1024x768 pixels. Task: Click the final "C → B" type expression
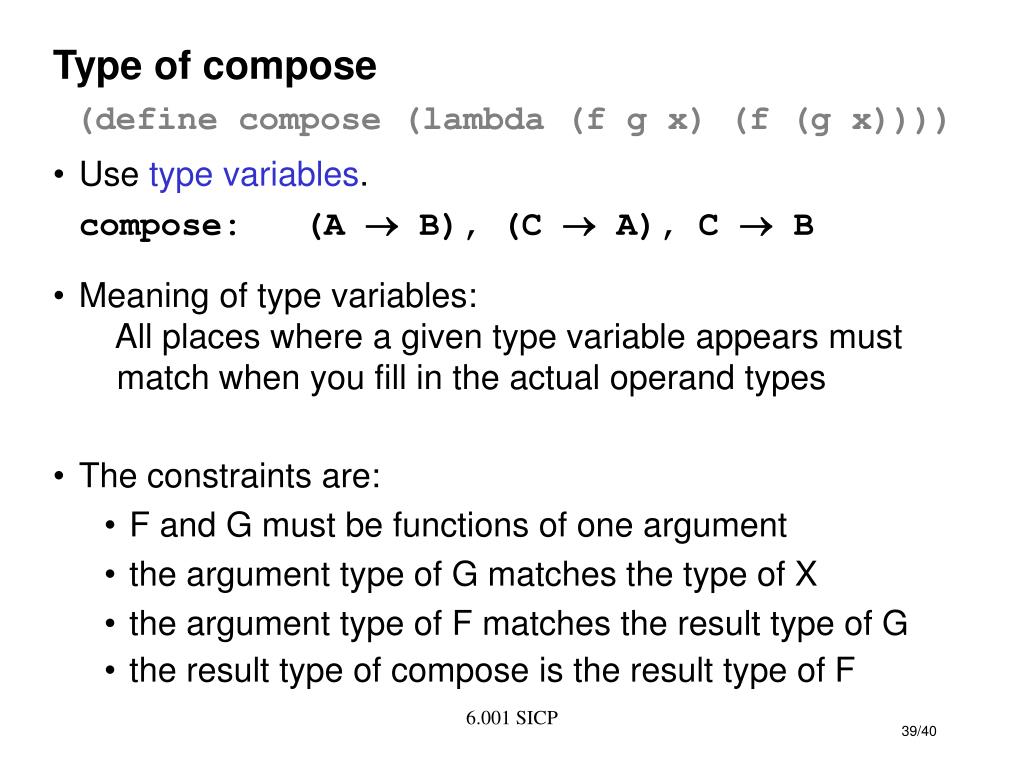[x=756, y=226]
